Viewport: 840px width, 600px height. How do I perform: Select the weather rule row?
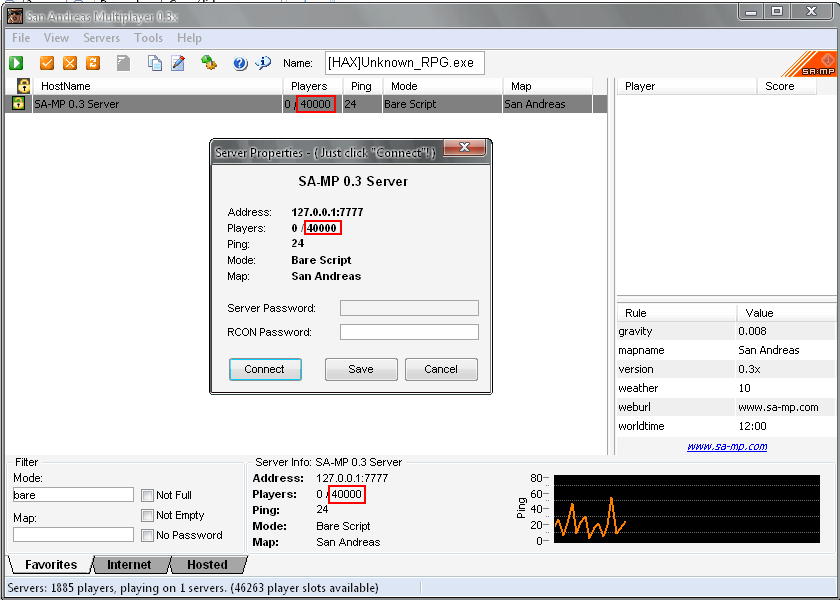(x=726, y=388)
